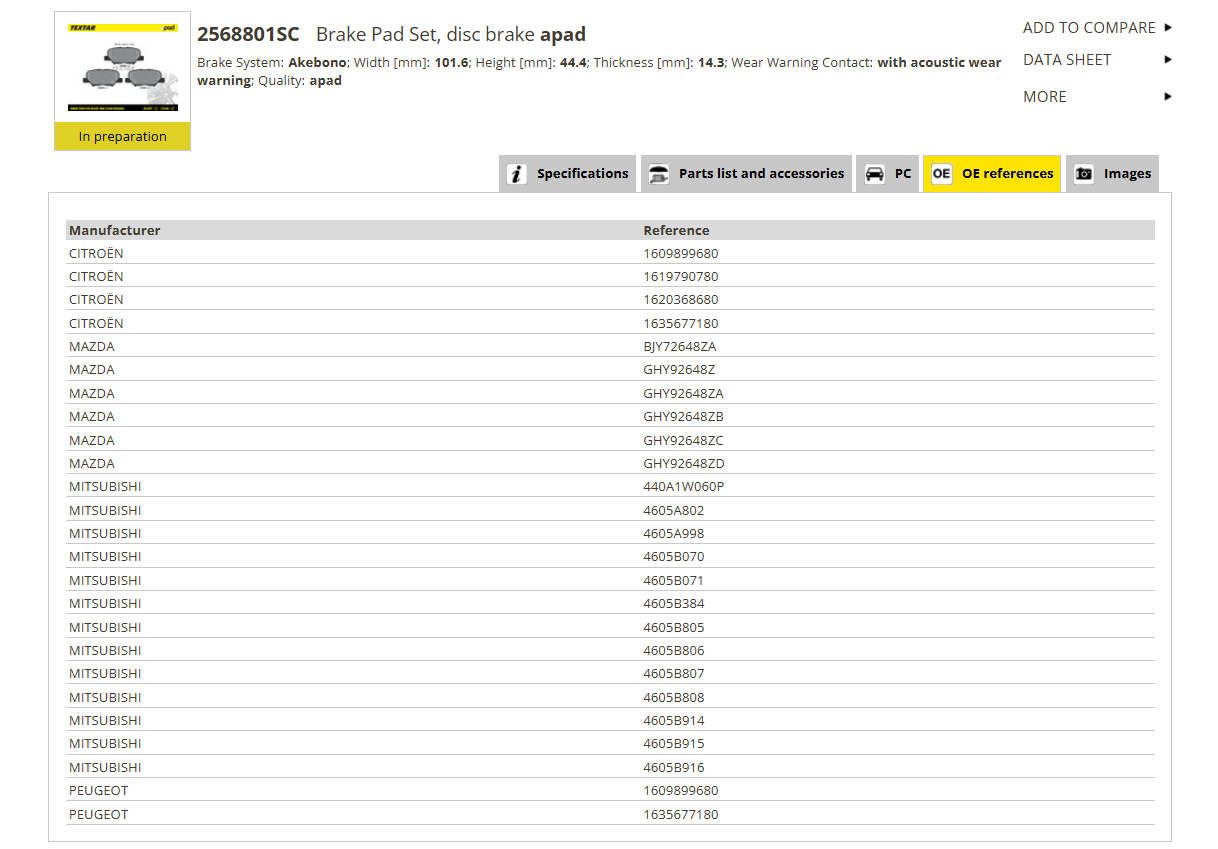Open Parts list and accessories tab
This screenshot has height=849, width=1218.
[746, 174]
